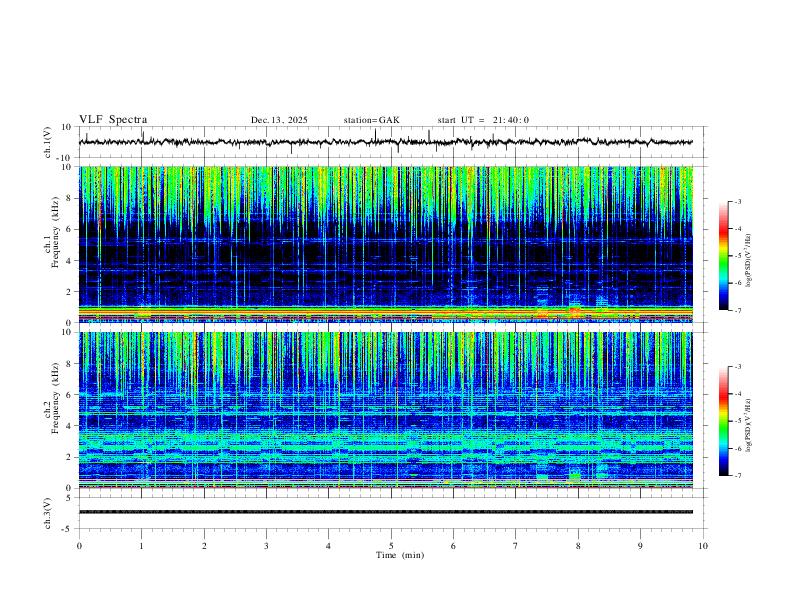Click the "-3" label on ch.1 colorbar

(738, 201)
